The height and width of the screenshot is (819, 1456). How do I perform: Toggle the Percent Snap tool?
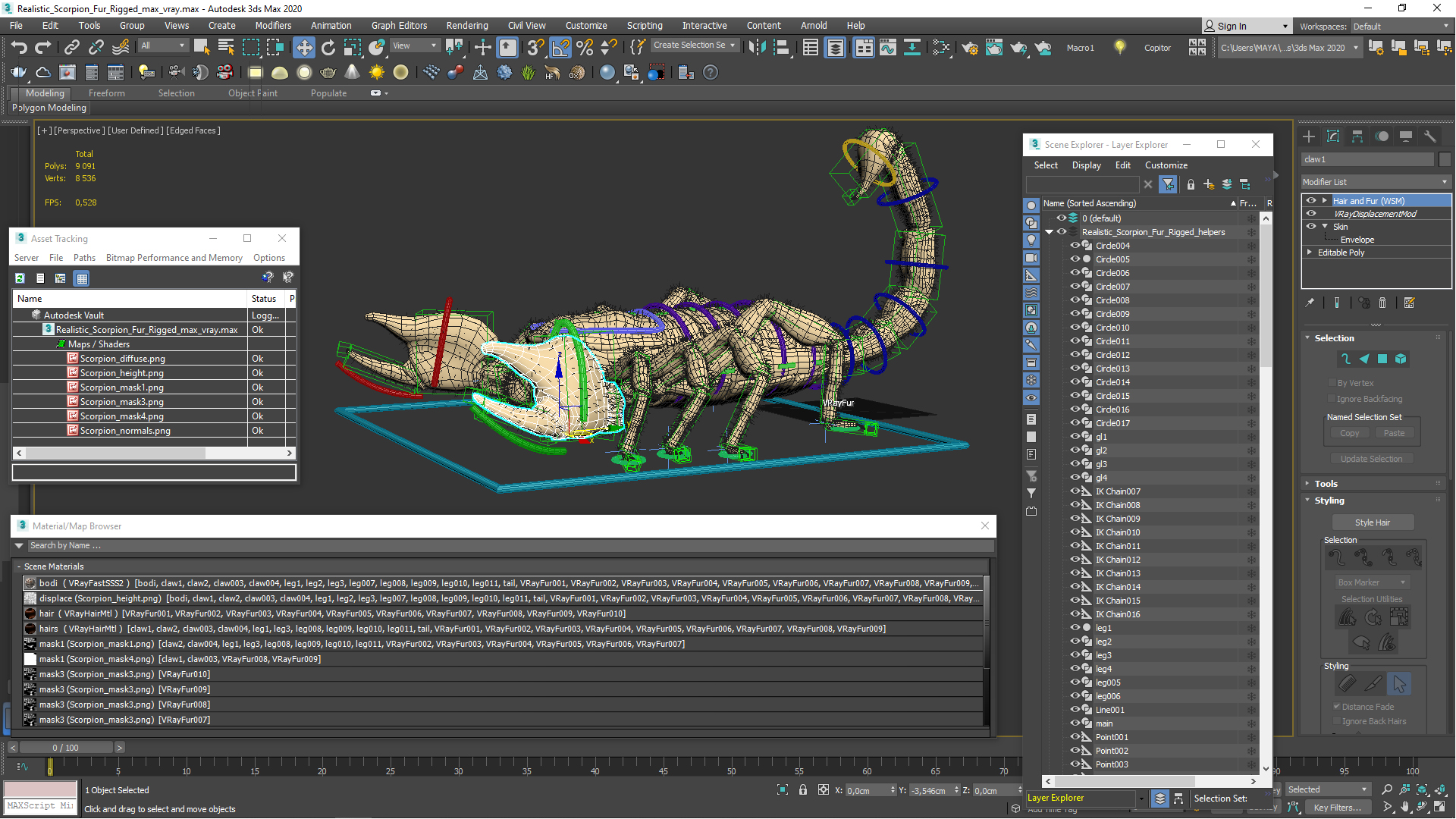click(585, 48)
